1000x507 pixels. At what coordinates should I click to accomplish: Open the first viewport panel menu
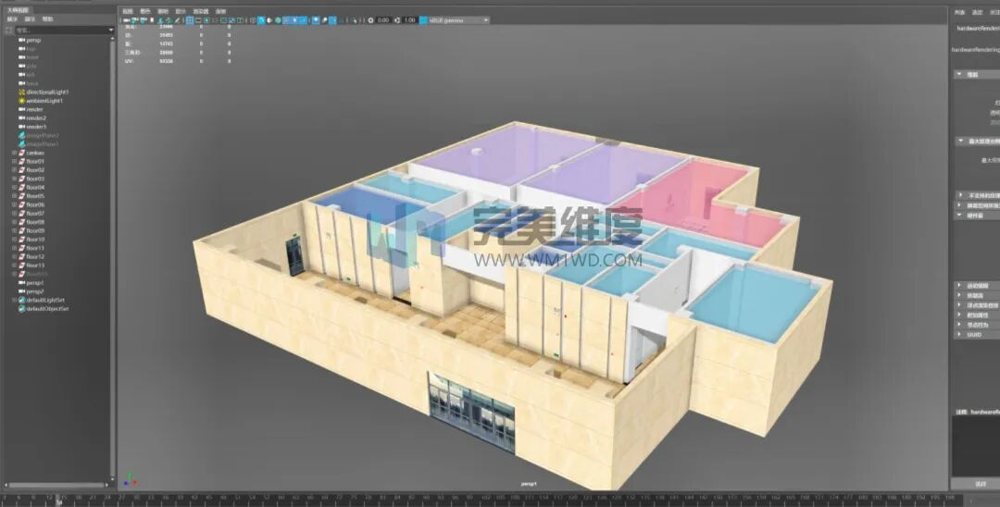pos(128,11)
